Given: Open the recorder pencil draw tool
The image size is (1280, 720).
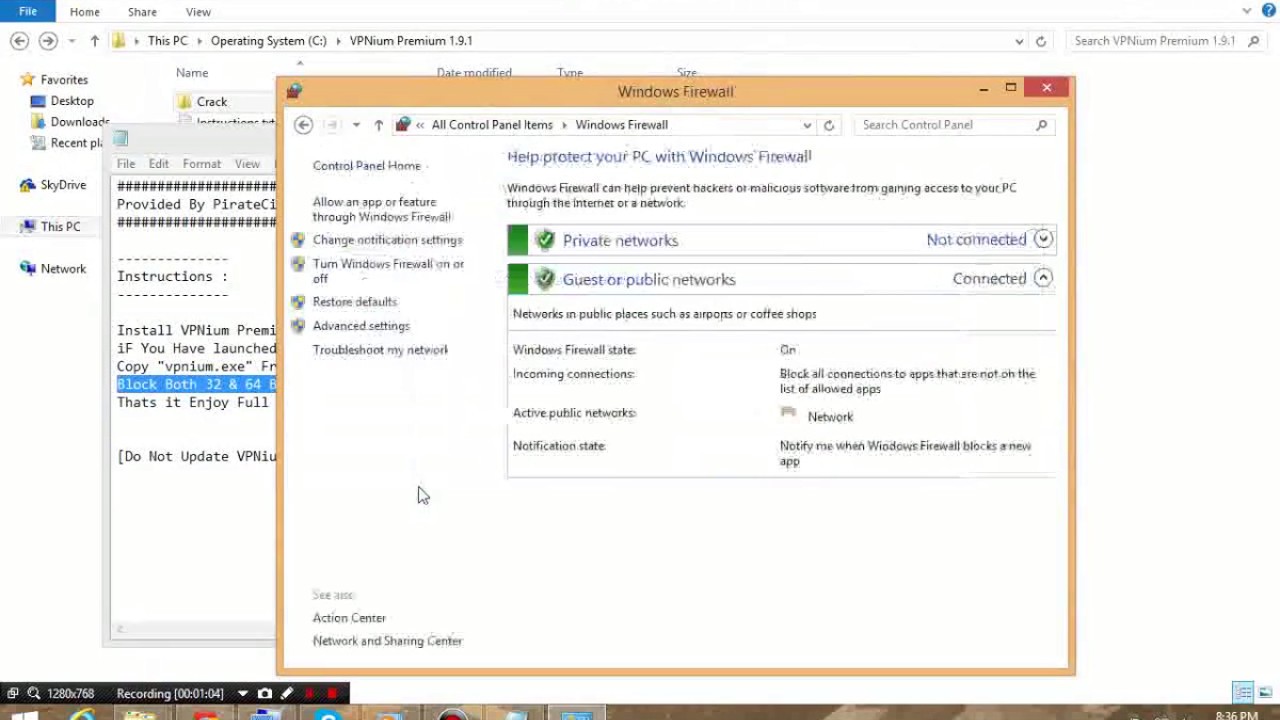Looking at the screenshot, I should pyautogui.click(x=287, y=693).
